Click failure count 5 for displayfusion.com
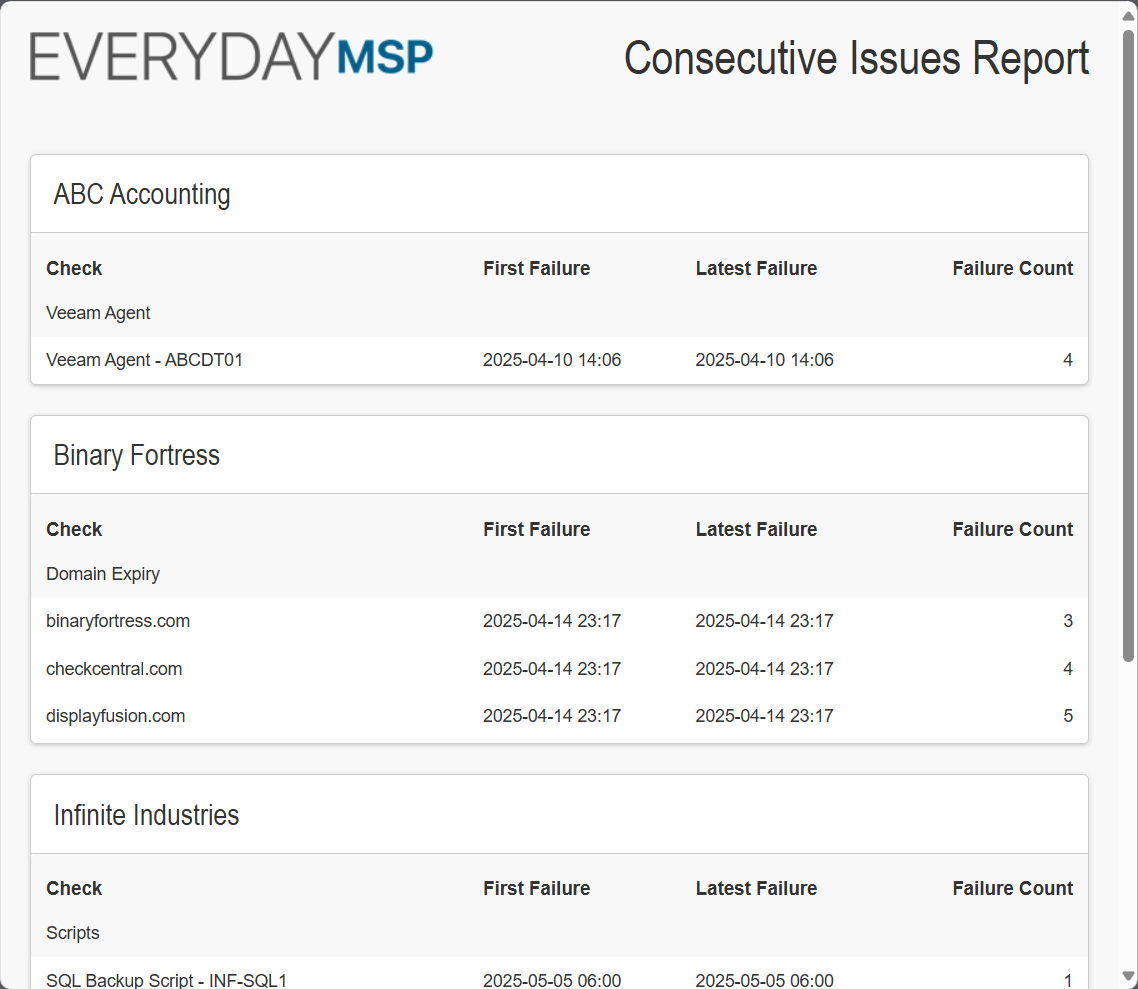Screen dimensions: 1138x989 1067,716
